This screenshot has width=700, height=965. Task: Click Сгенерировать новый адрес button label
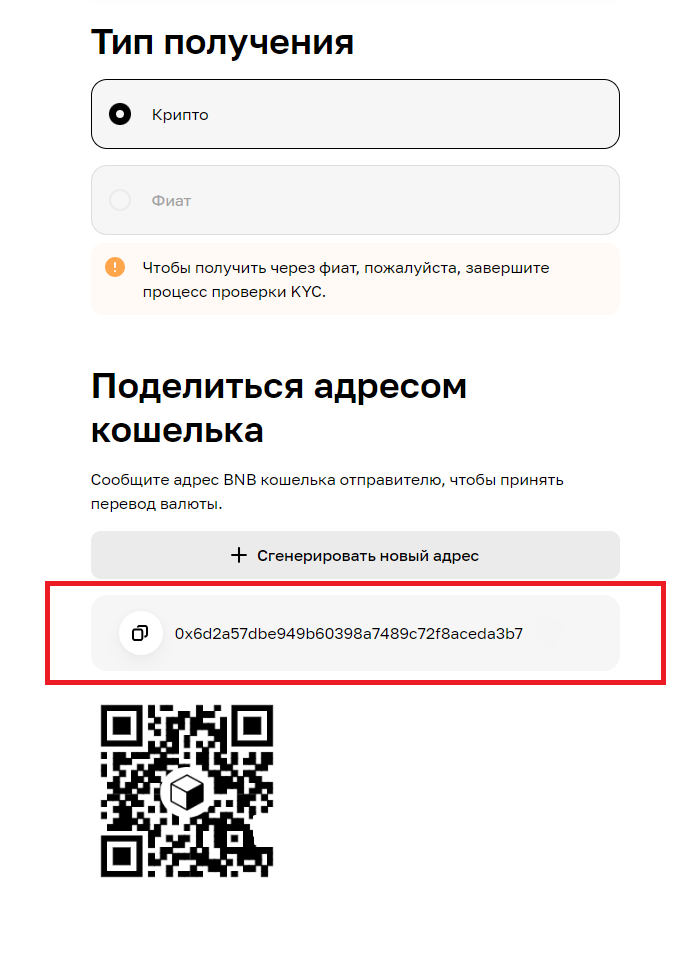(x=368, y=556)
